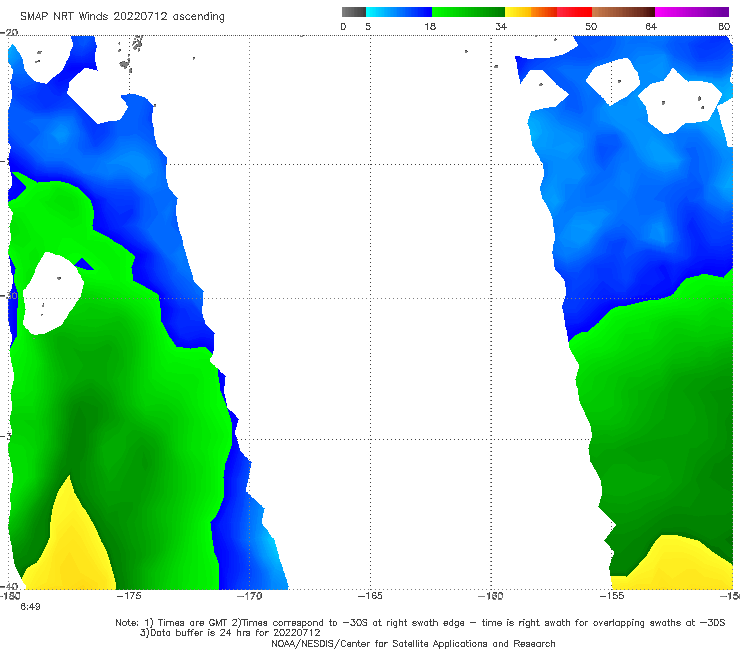Click the brown 50-64 segment of the color bar
This screenshot has height=650, width=740.
tap(623, 12)
